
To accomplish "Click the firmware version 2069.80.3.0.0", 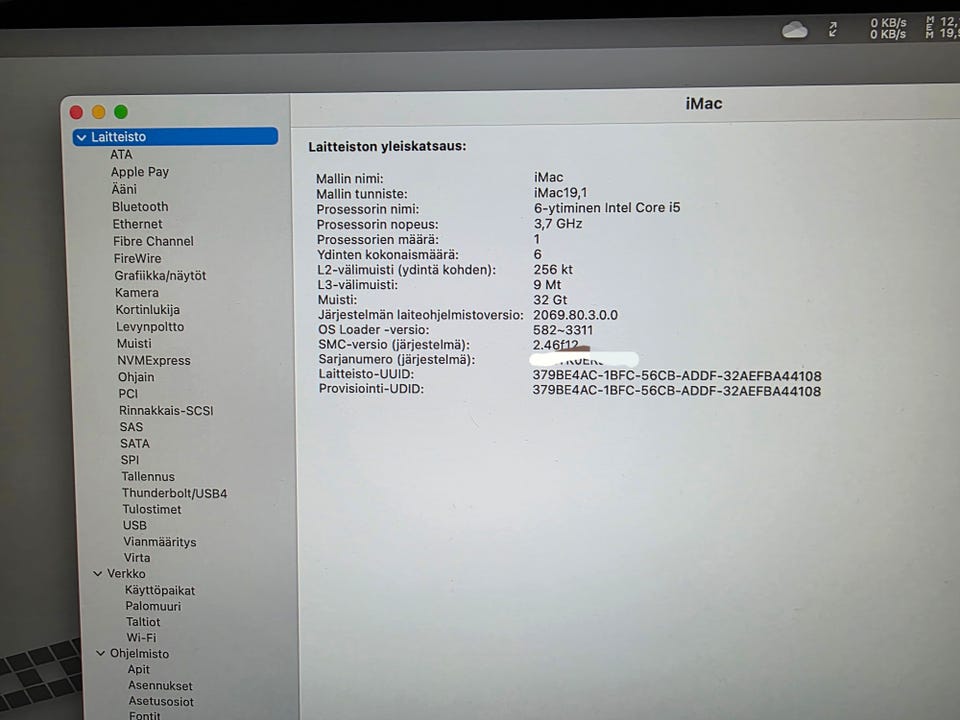I will coord(576,315).
